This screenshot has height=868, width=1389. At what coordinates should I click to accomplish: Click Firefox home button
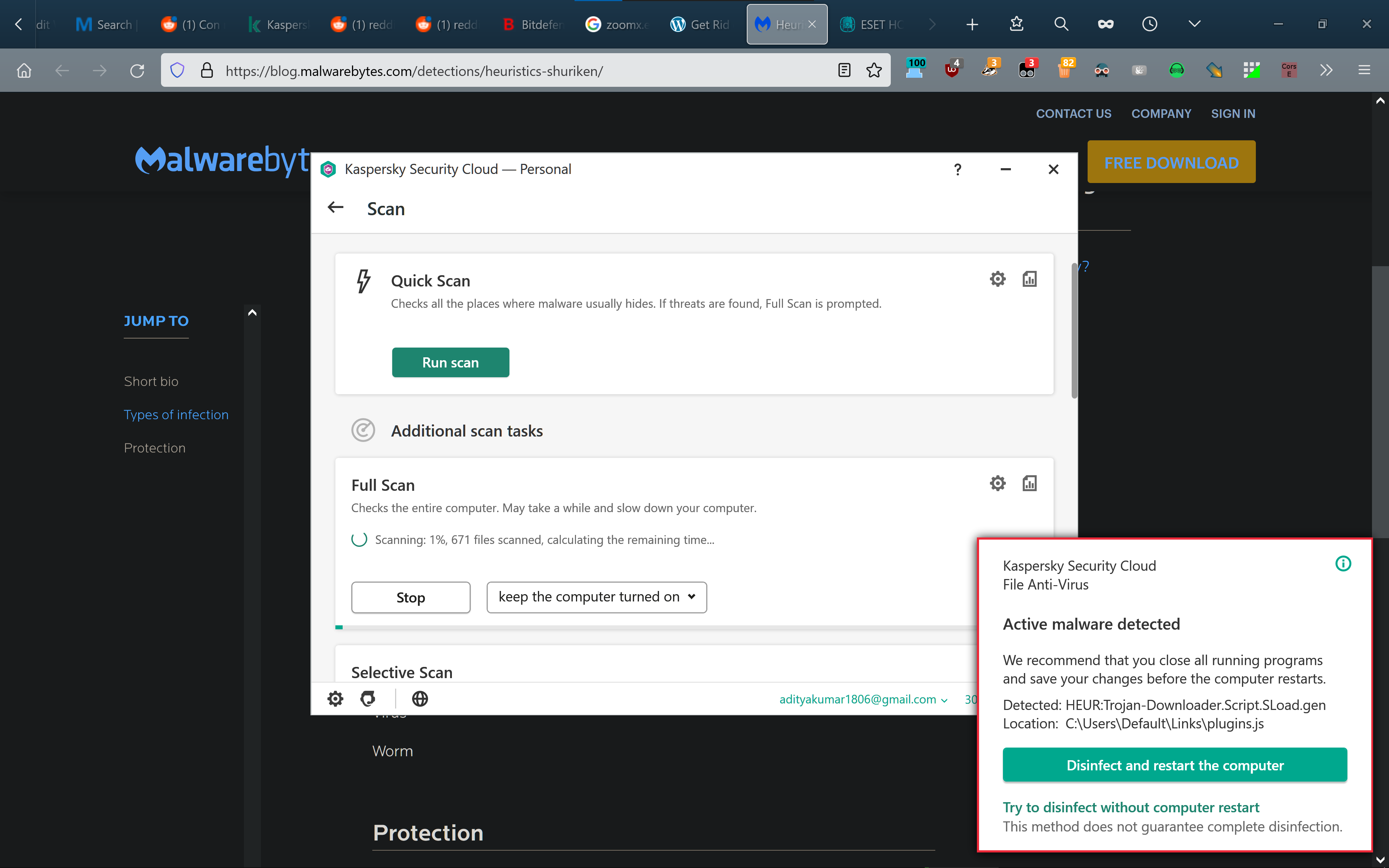coord(24,71)
